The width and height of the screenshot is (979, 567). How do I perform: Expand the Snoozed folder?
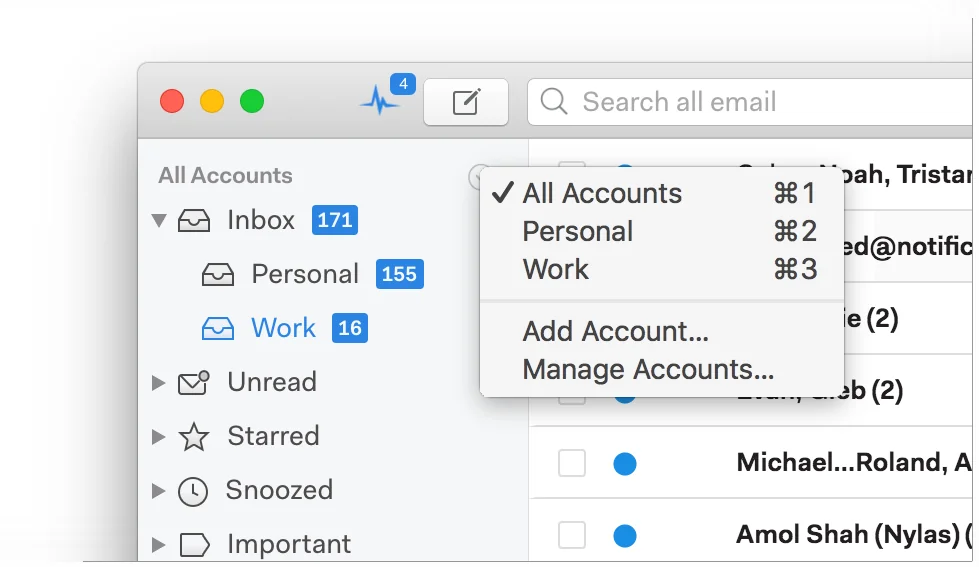(x=159, y=491)
